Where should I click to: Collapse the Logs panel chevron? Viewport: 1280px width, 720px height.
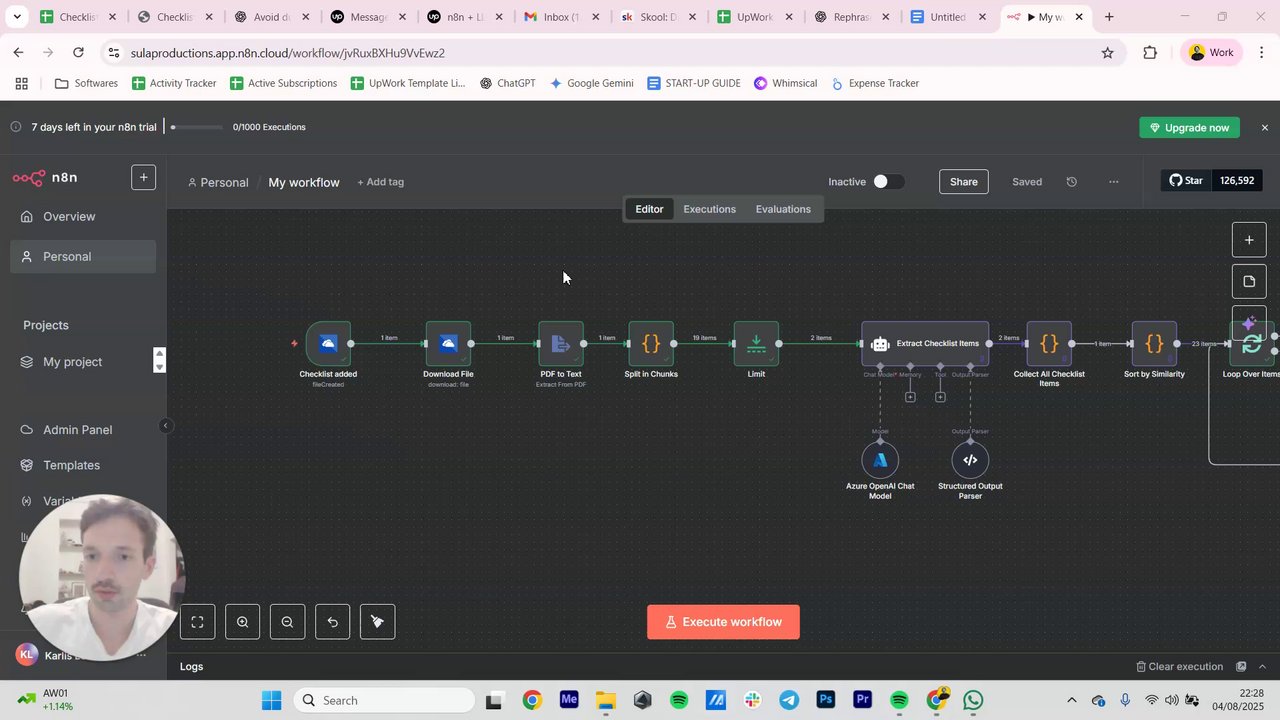tap(1262, 667)
